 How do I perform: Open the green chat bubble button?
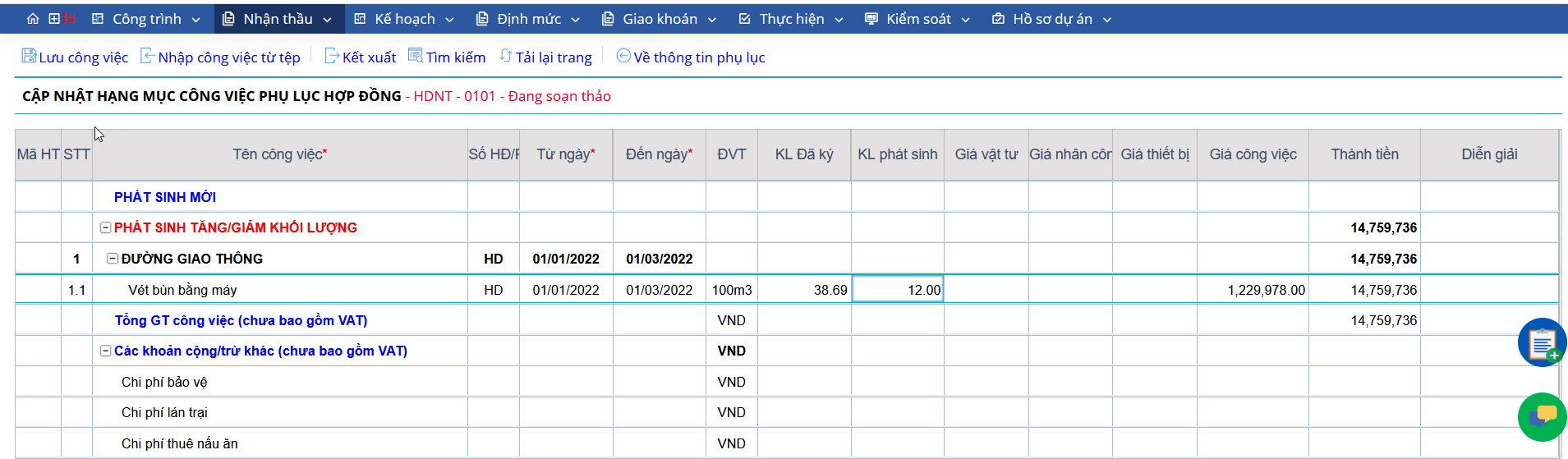click(x=1542, y=416)
